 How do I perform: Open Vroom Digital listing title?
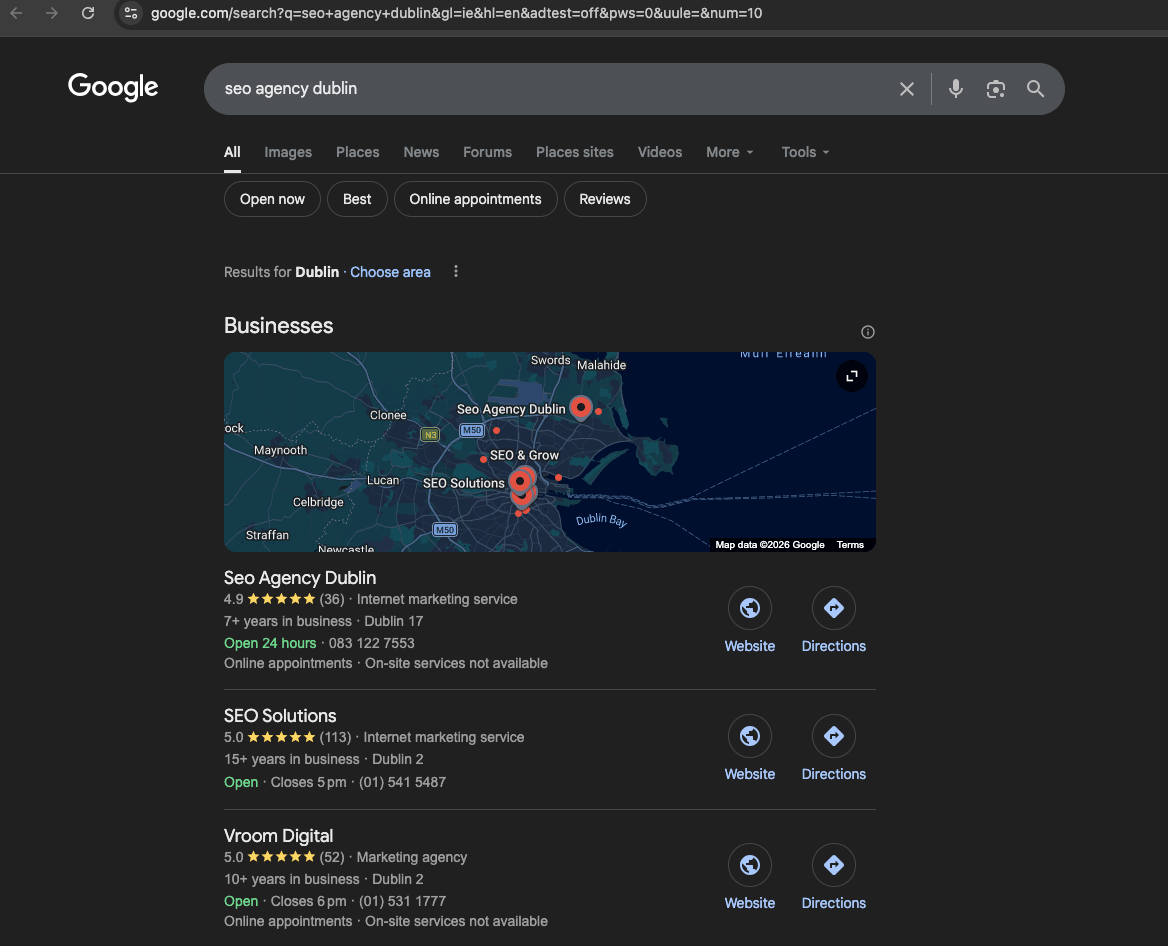coord(279,836)
